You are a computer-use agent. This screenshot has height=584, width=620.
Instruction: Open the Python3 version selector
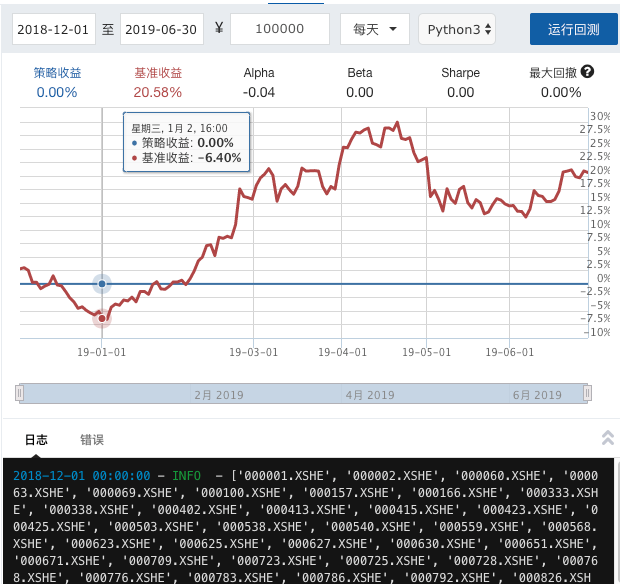[x=457, y=29]
